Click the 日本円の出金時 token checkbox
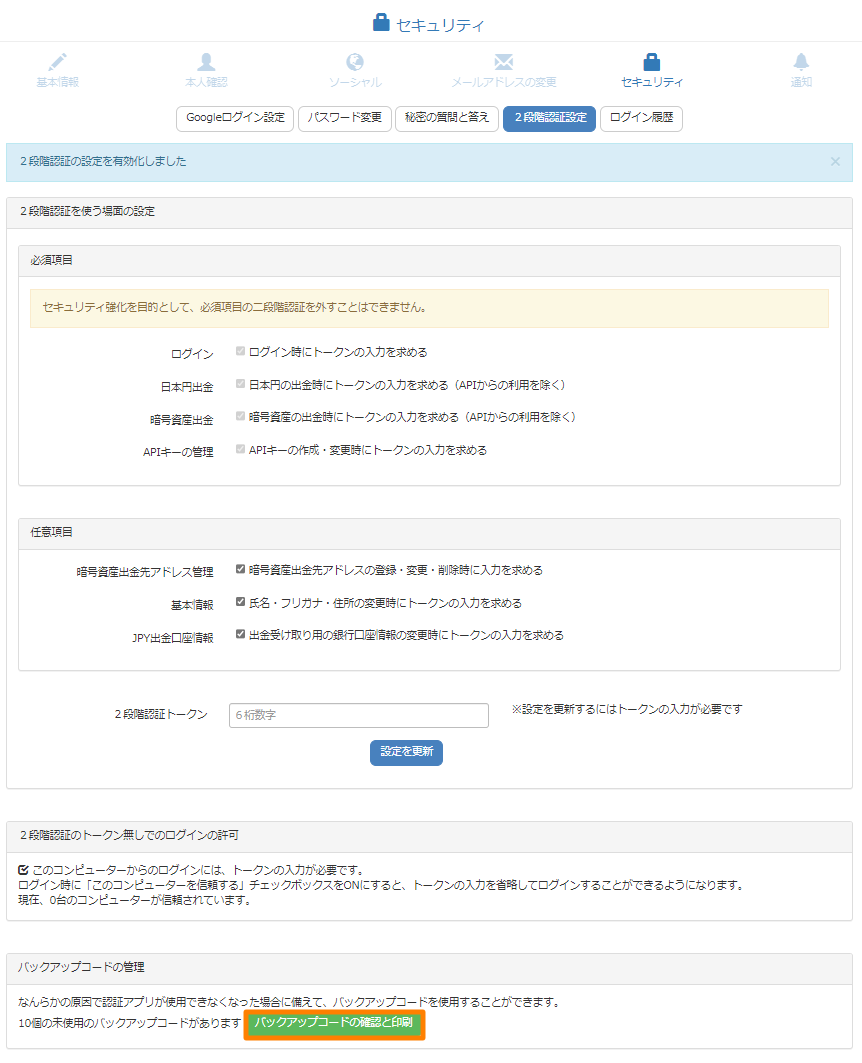Screen dimensions: 862x1063 (240, 384)
